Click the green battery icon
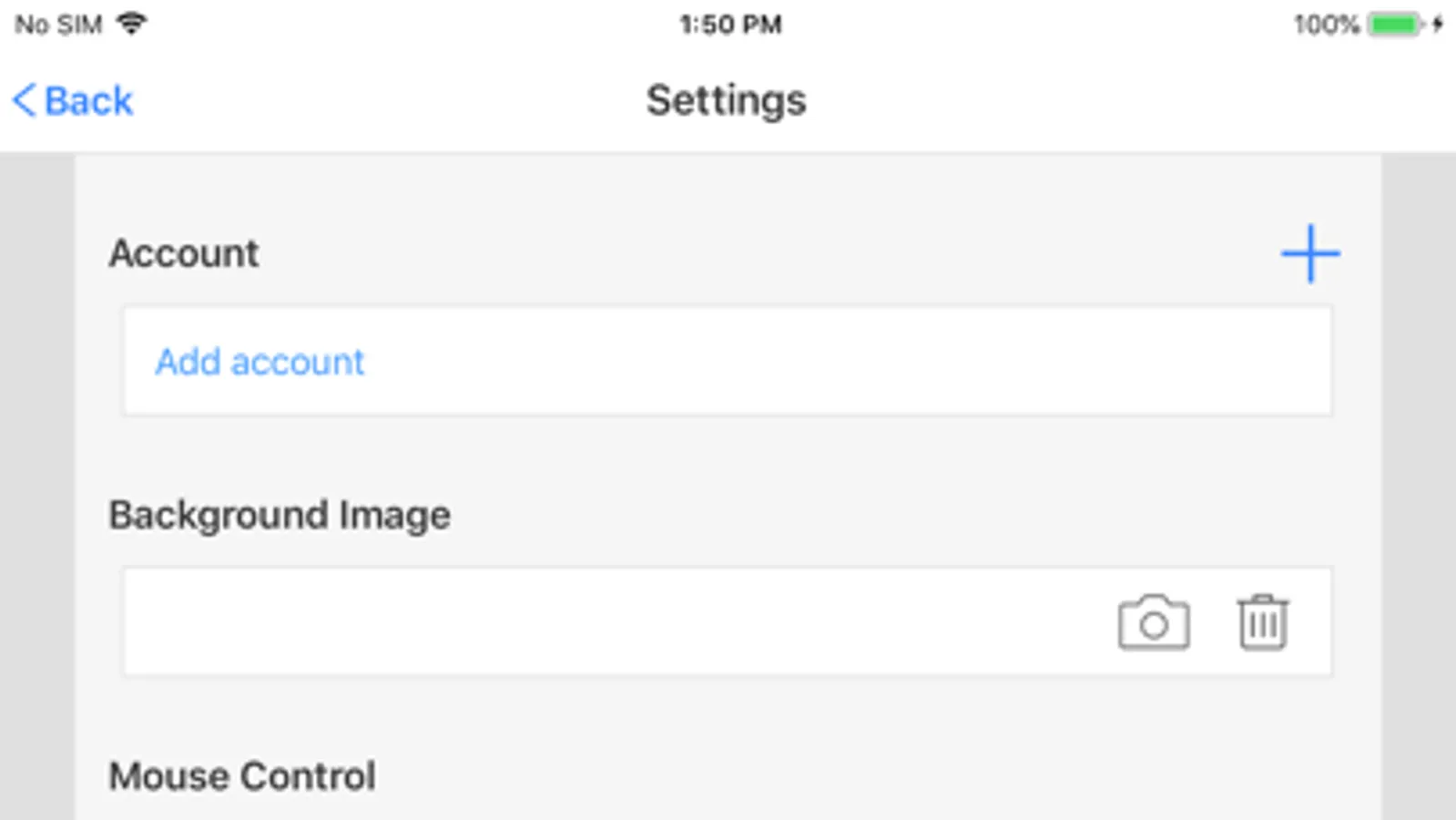1456x820 pixels. (1395, 24)
